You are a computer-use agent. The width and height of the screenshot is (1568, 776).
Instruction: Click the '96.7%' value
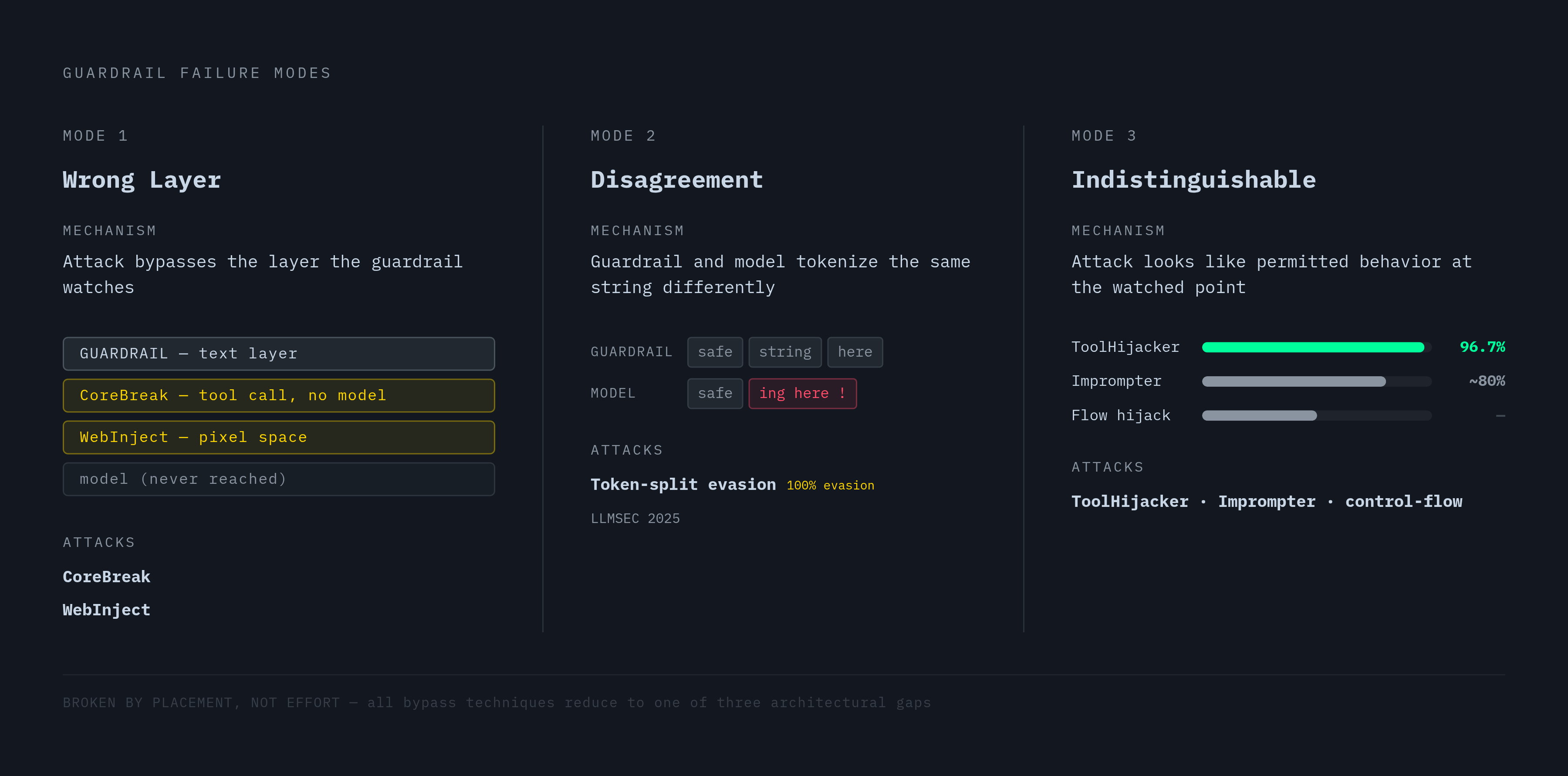click(1482, 347)
